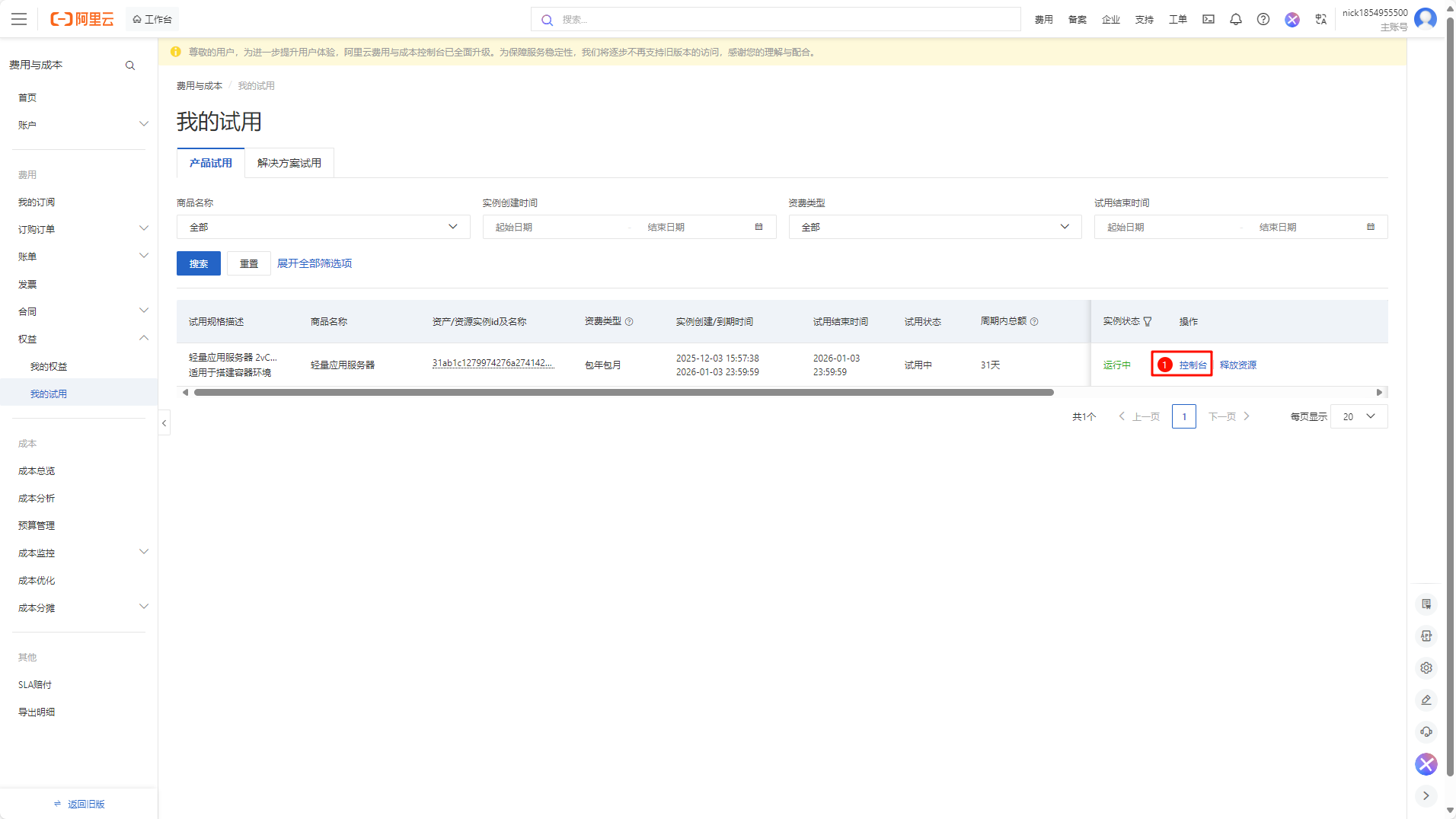1456x819 pixels.
Task: Change the 每页显示 page size dropdown
Action: click(x=1359, y=416)
